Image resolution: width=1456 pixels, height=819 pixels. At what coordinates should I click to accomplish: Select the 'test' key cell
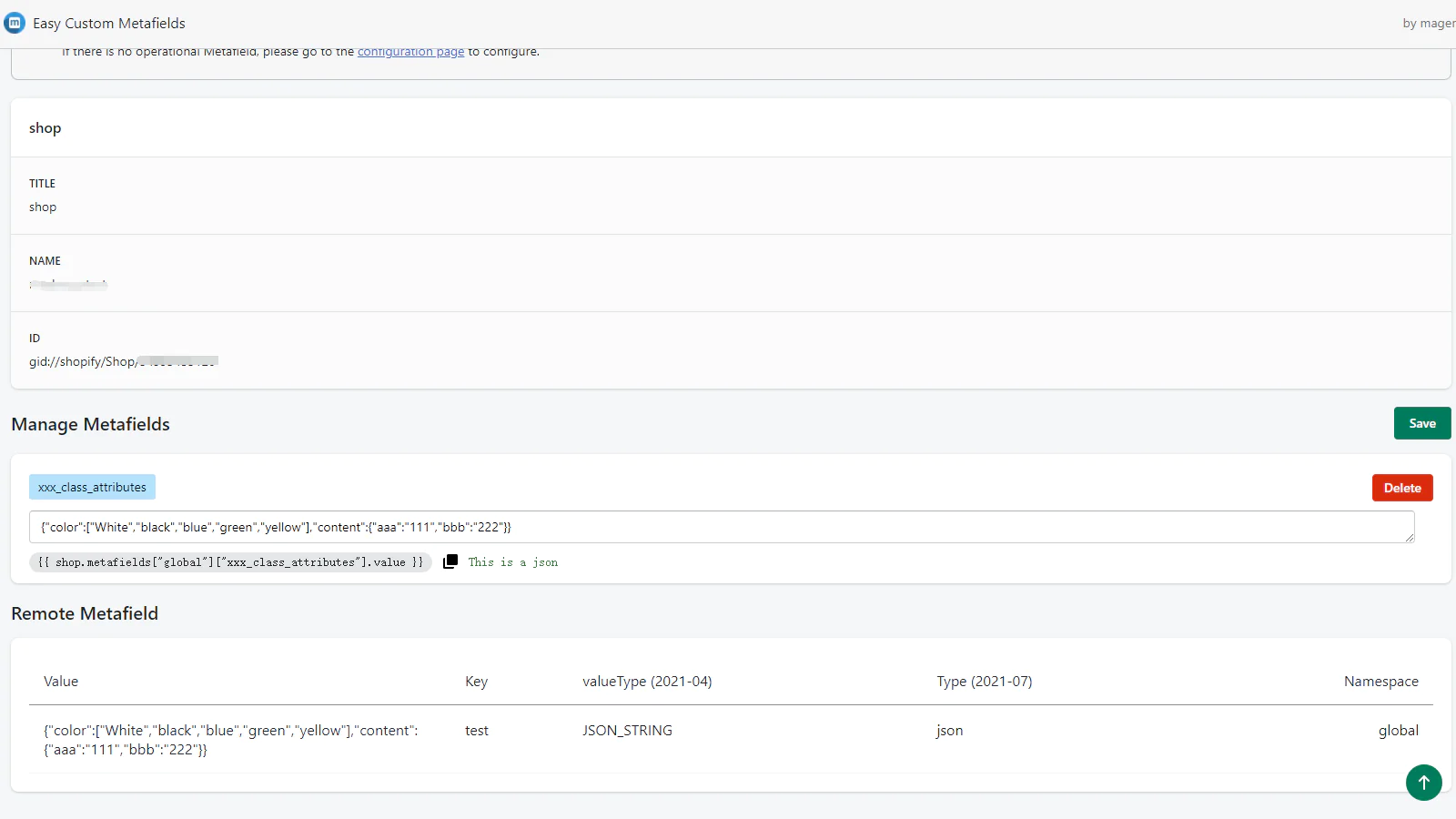477,730
